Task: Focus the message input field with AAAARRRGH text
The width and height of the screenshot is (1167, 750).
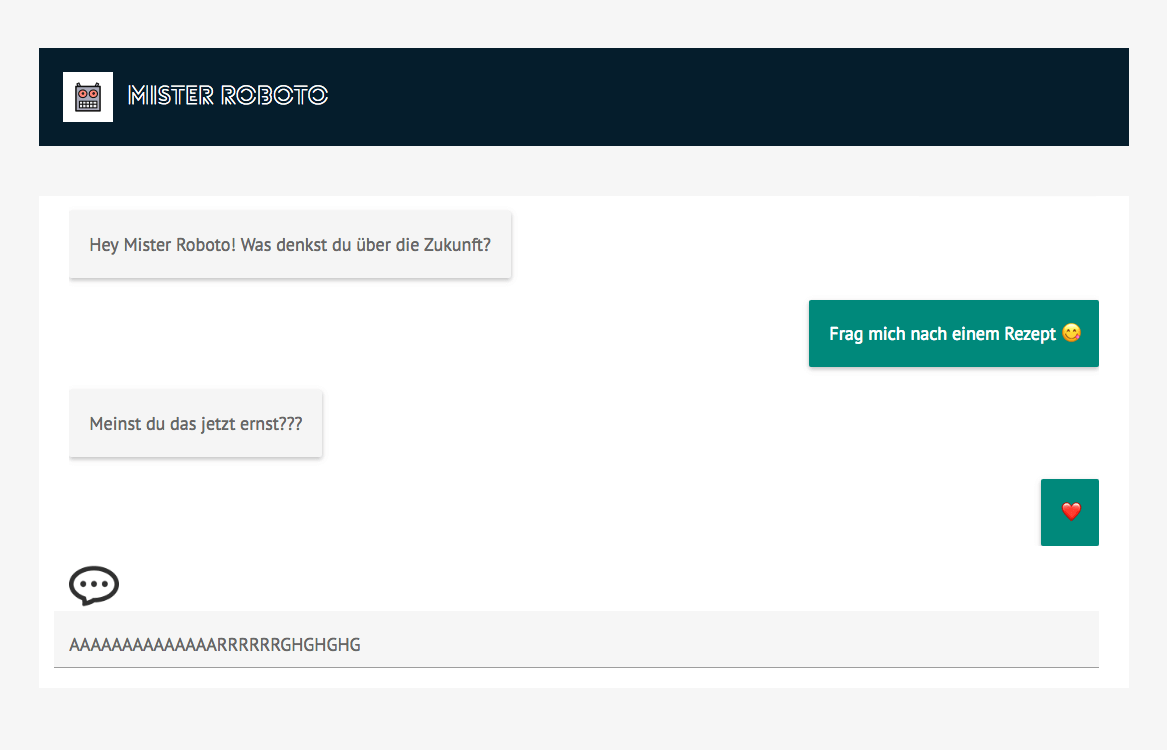Action: pyautogui.click(x=576, y=640)
